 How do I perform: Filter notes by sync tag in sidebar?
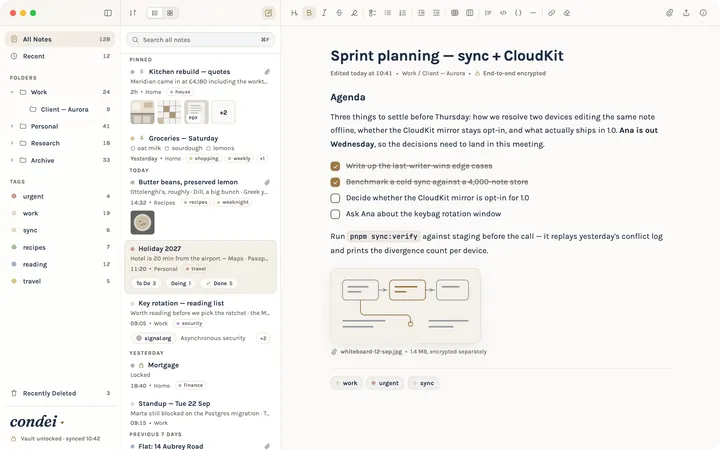click(x=60, y=230)
